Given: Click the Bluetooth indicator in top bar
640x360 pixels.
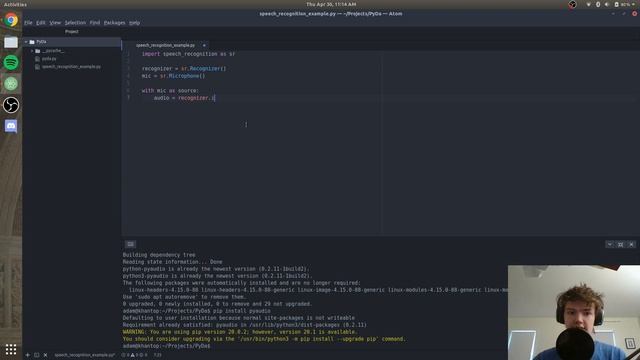Looking at the screenshot, I should coord(598,4).
